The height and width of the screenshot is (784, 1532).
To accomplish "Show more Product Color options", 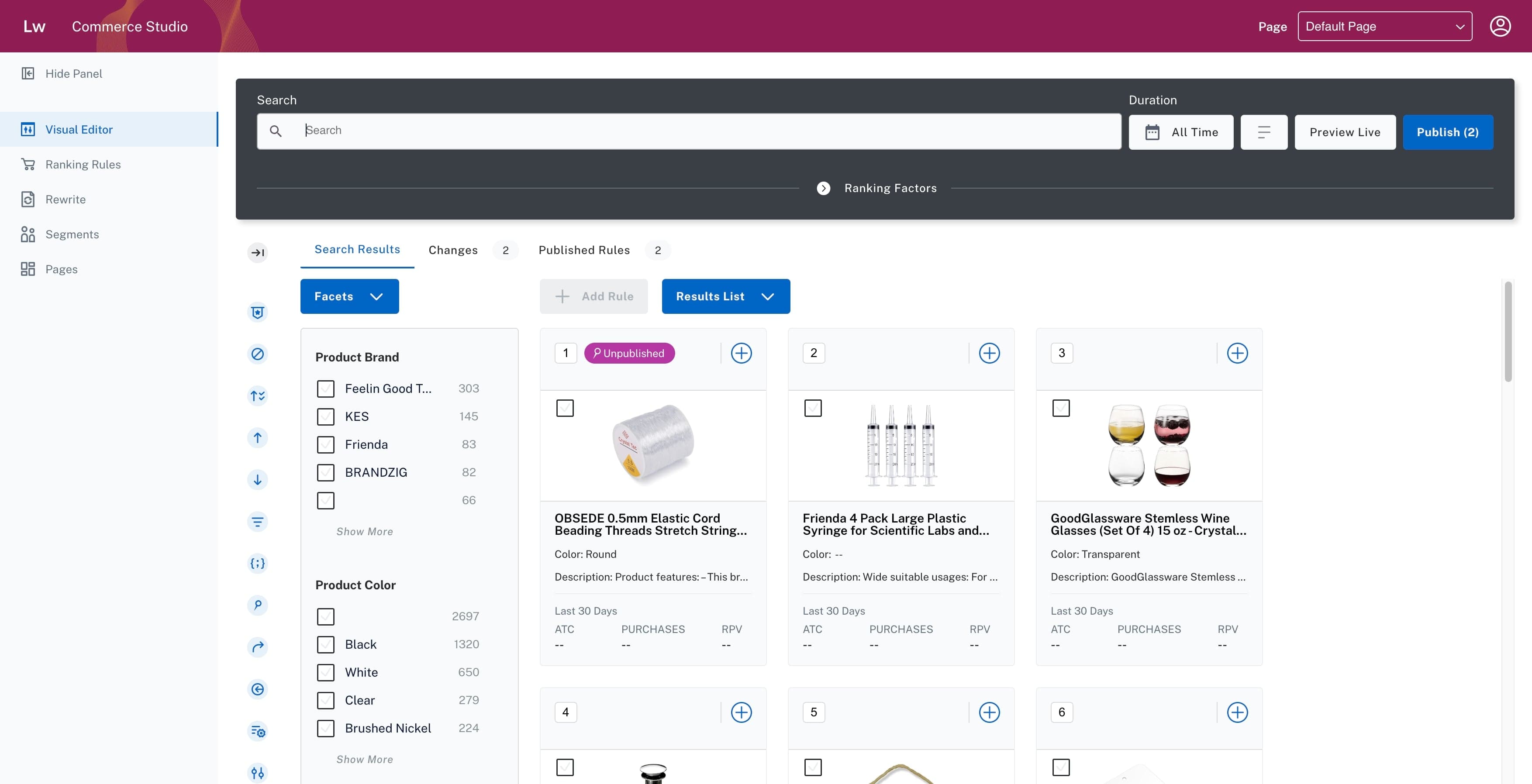I will point(365,759).
